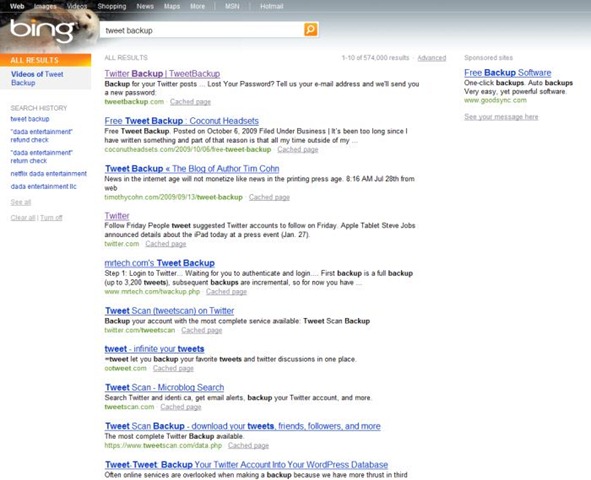Open Tweet Scan (tweetscan) on Twitter result
The height and width of the screenshot is (480, 591).
click(x=169, y=310)
